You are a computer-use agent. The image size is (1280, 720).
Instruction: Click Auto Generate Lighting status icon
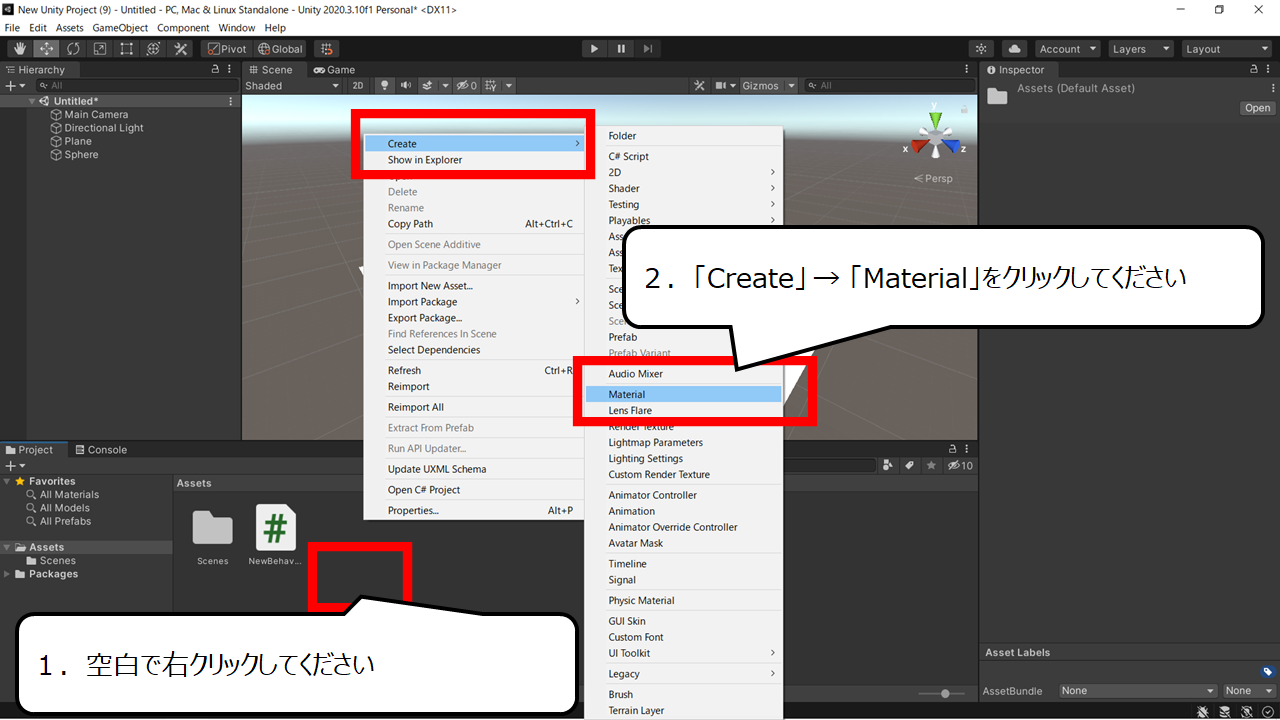coord(1247,711)
